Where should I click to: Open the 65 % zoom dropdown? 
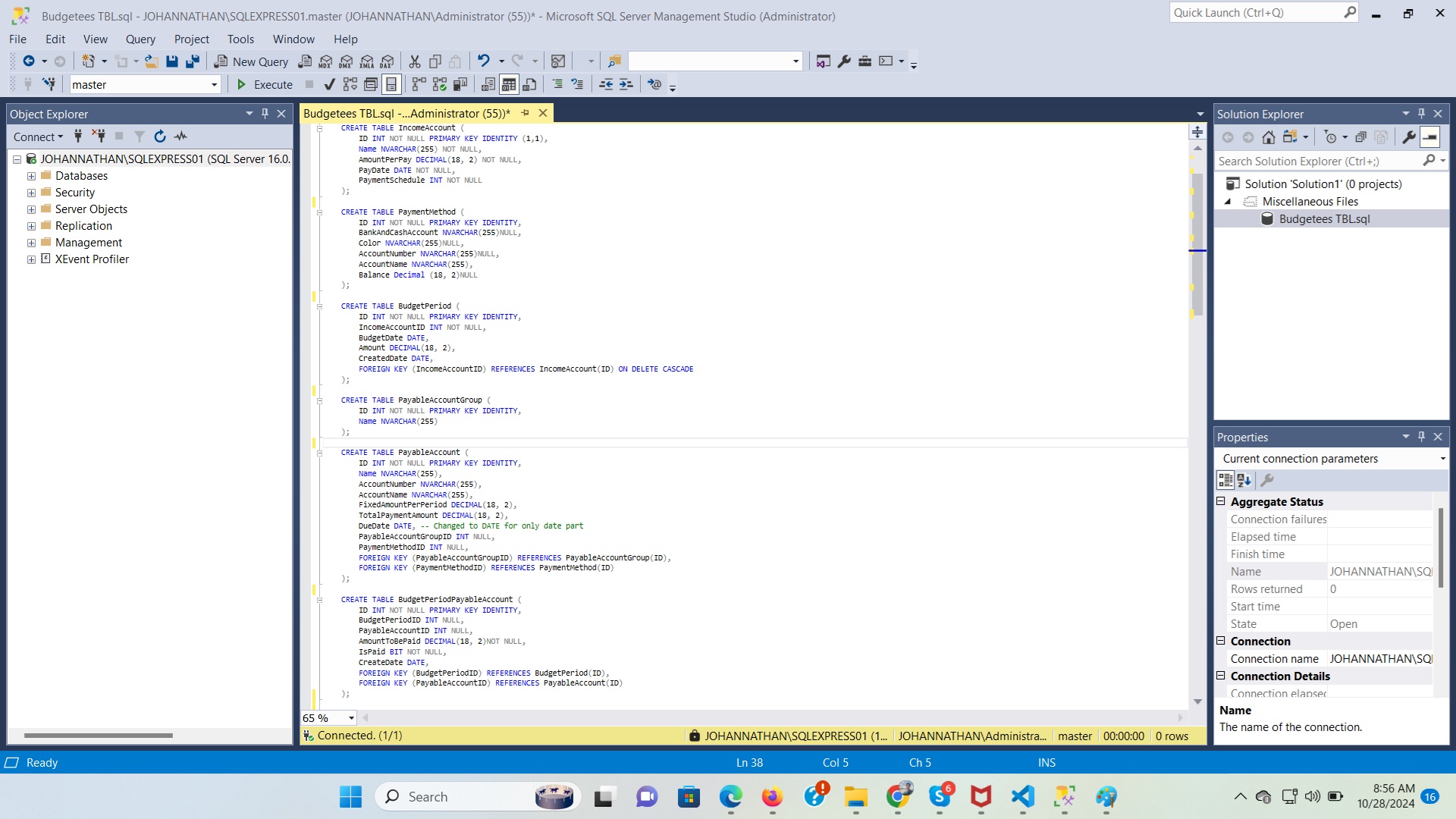click(351, 718)
